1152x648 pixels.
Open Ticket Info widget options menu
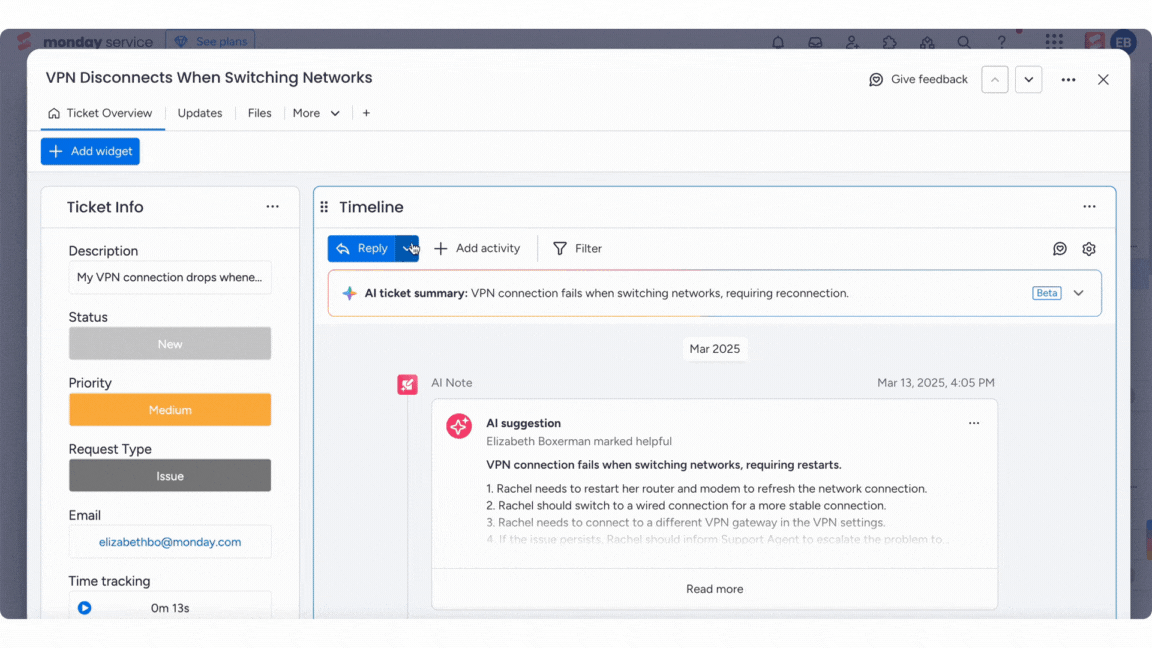[x=273, y=207]
